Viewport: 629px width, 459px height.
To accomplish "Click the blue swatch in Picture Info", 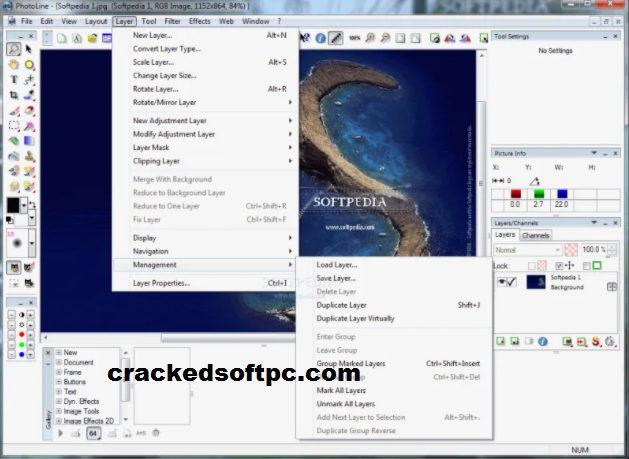I will click(562, 194).
